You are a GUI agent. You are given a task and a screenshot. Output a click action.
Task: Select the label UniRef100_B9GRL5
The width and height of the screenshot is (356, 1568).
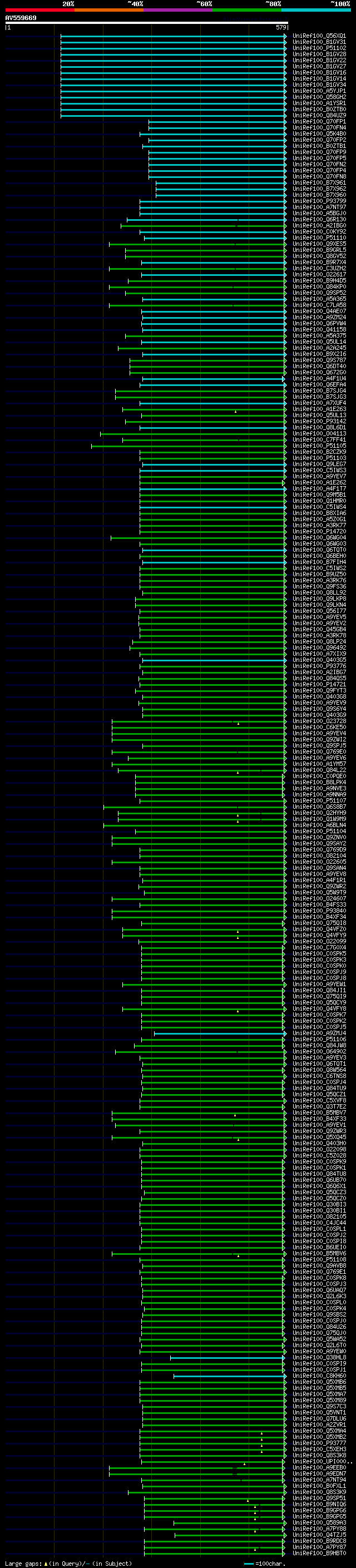coord(319,250)
